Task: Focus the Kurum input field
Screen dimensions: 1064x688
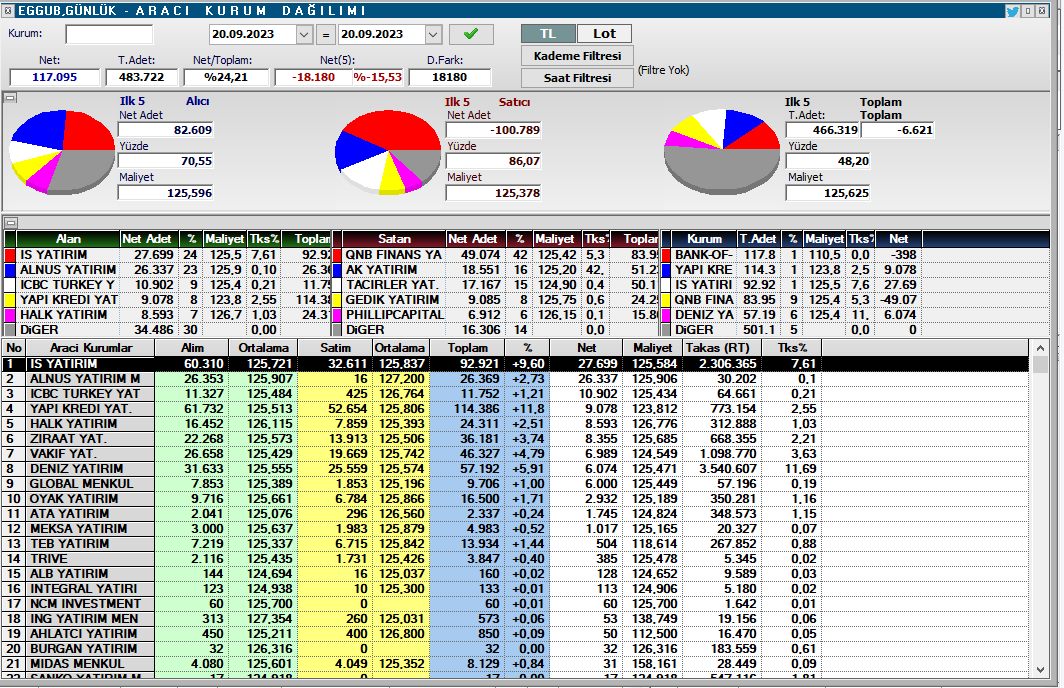Action: (109, 34)
